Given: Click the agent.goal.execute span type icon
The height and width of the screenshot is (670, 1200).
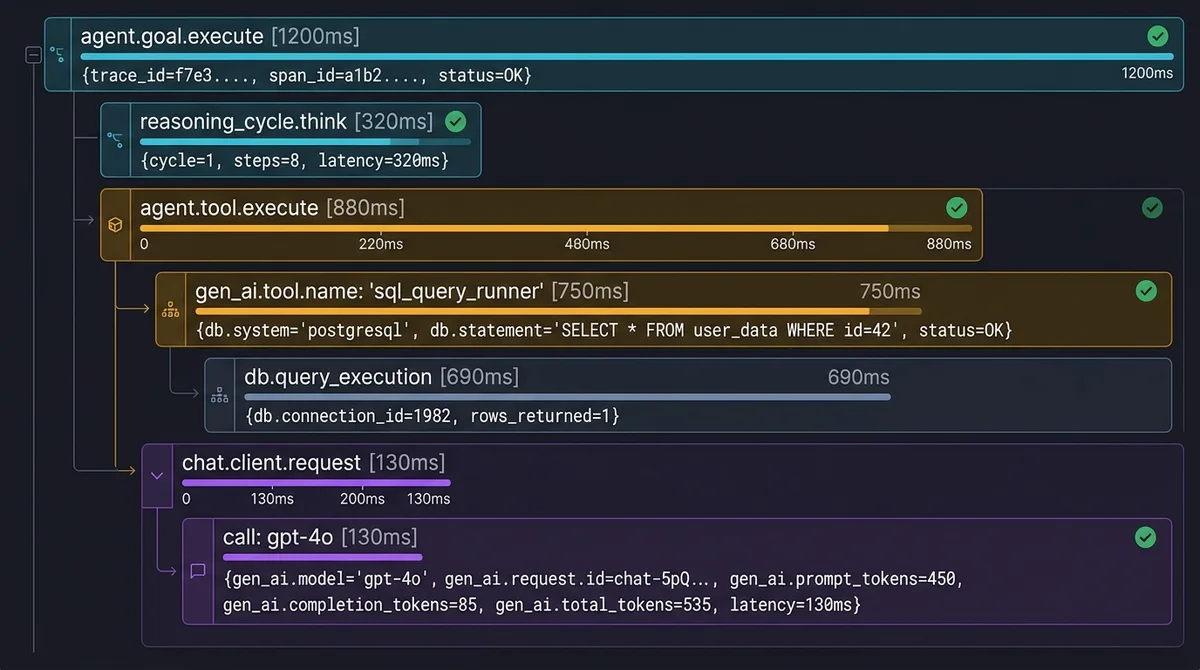Looking at the screenshot, I should (58, 55).
